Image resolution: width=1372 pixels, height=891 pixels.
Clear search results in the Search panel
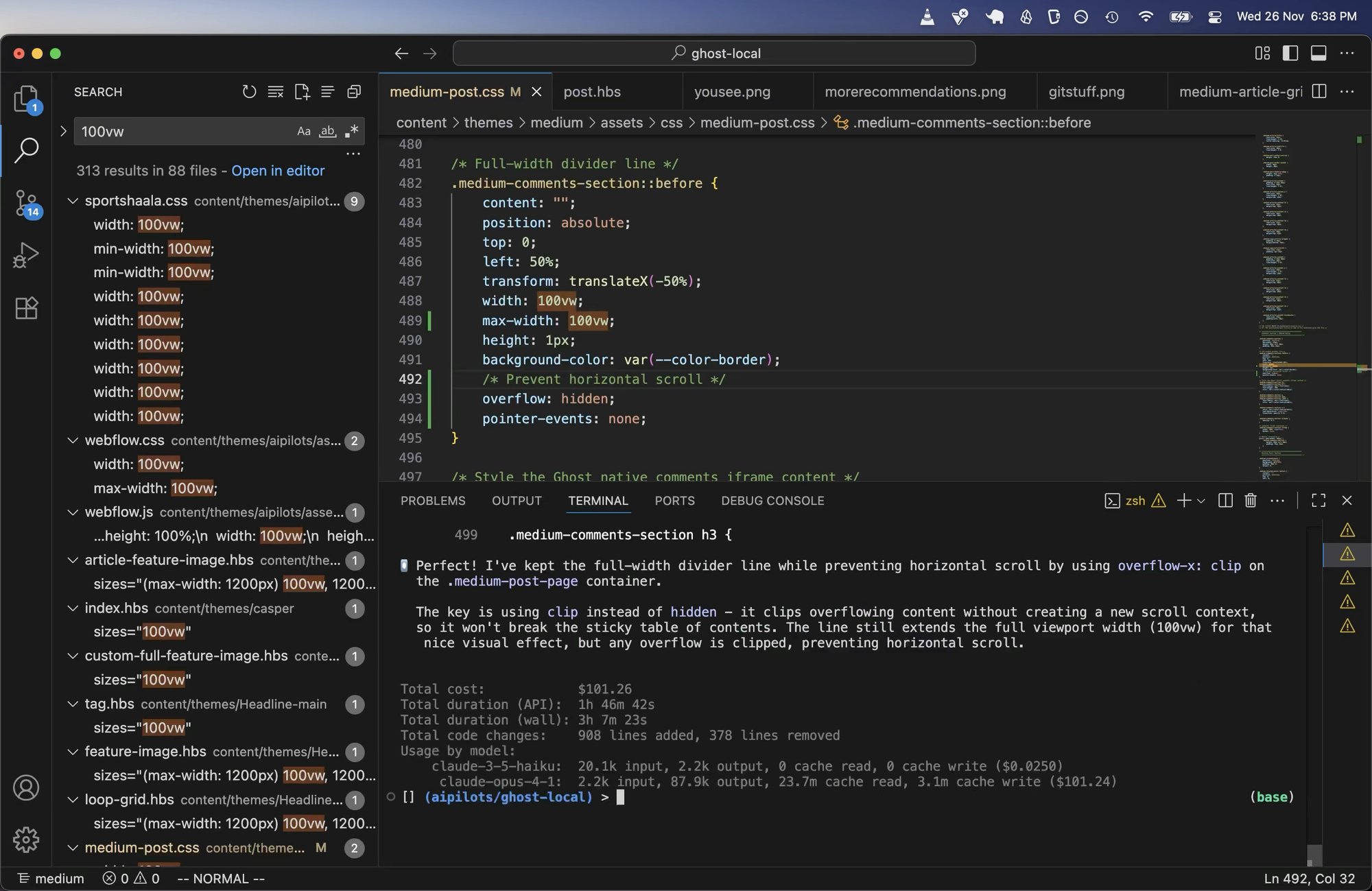275,92
